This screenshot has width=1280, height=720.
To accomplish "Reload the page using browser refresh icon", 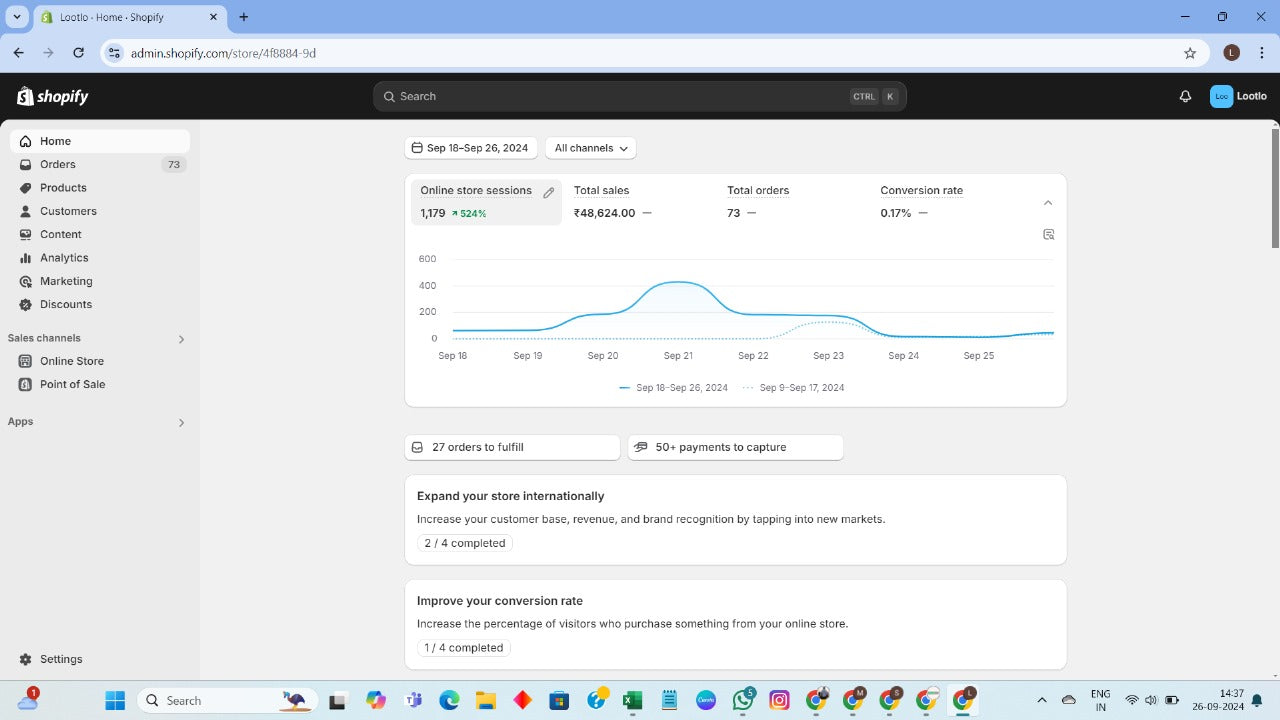I will [79, 53].
